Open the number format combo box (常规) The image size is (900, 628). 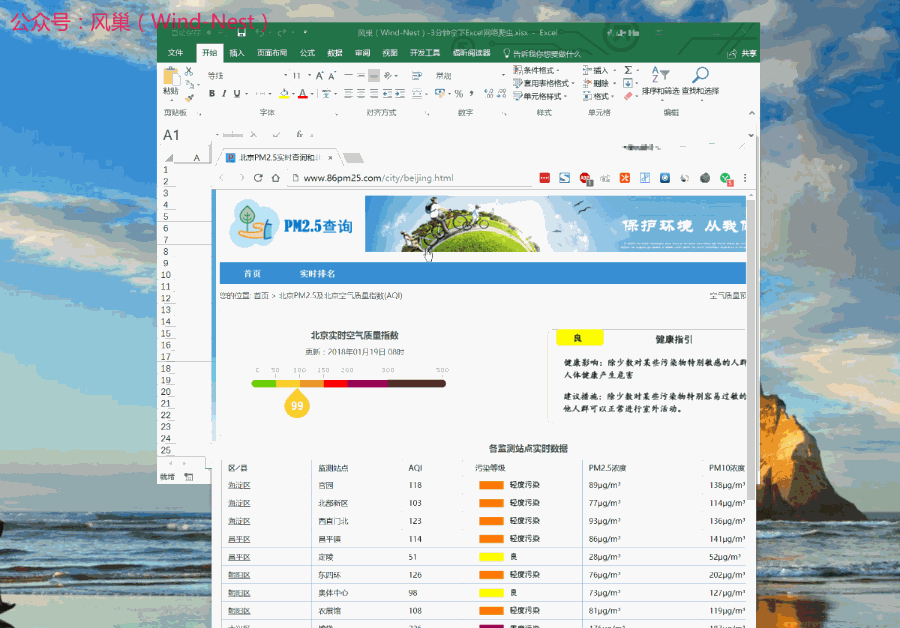(x=469, y=76)
